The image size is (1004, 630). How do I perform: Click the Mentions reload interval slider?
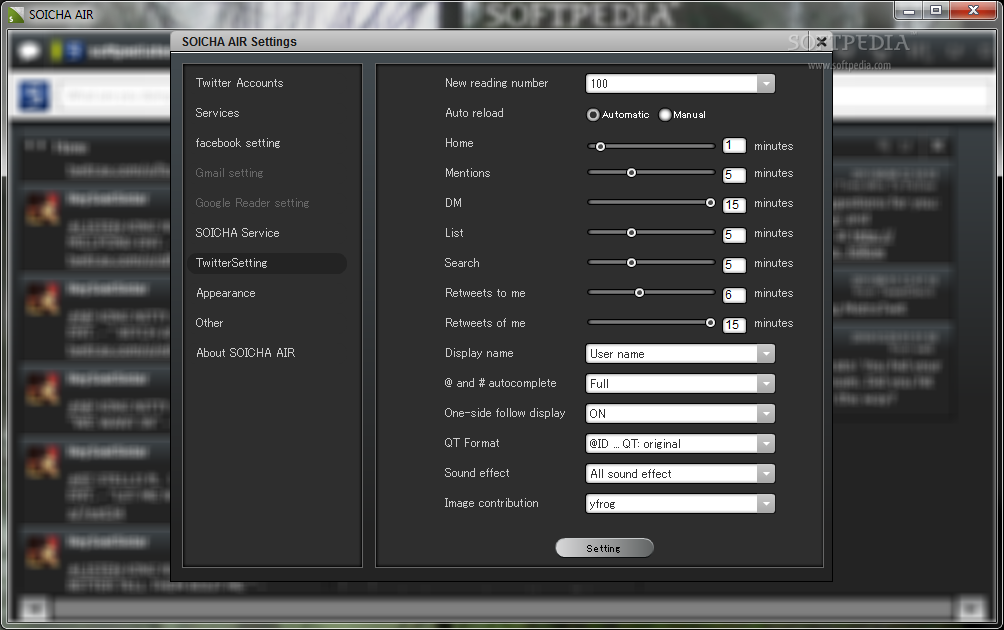click(651, 173)
